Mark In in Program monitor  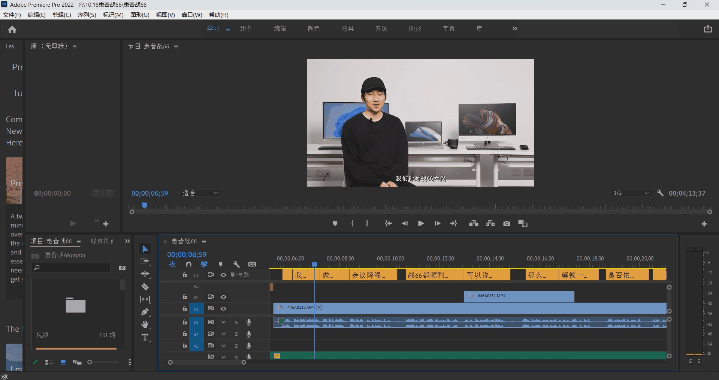pos(352,223)
